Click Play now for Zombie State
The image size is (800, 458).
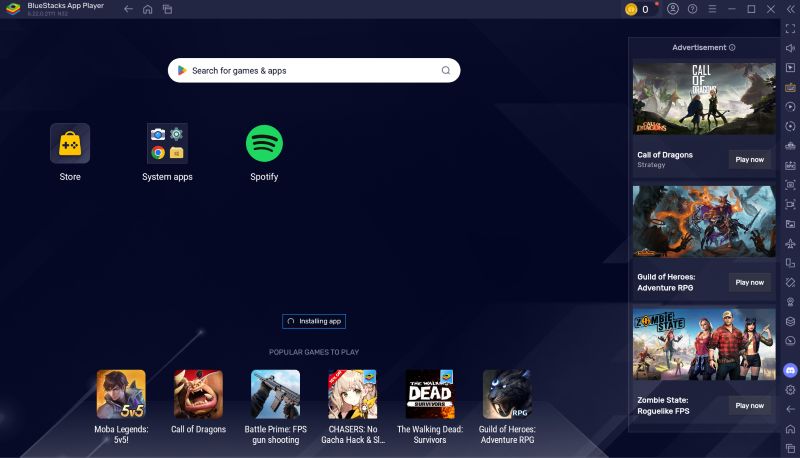click(x=749, y=406)
